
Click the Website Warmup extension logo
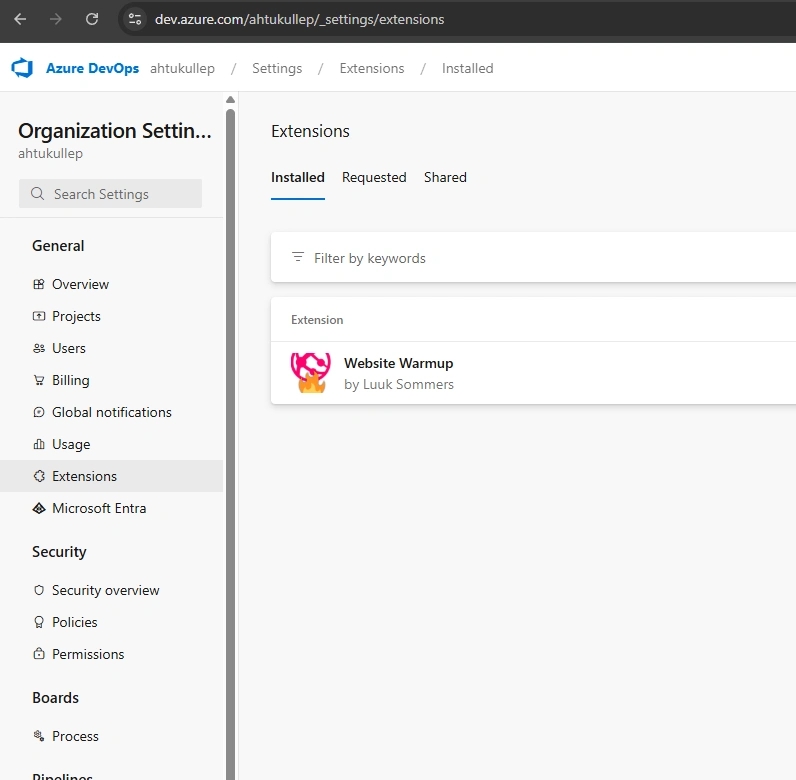click(311, 373)
